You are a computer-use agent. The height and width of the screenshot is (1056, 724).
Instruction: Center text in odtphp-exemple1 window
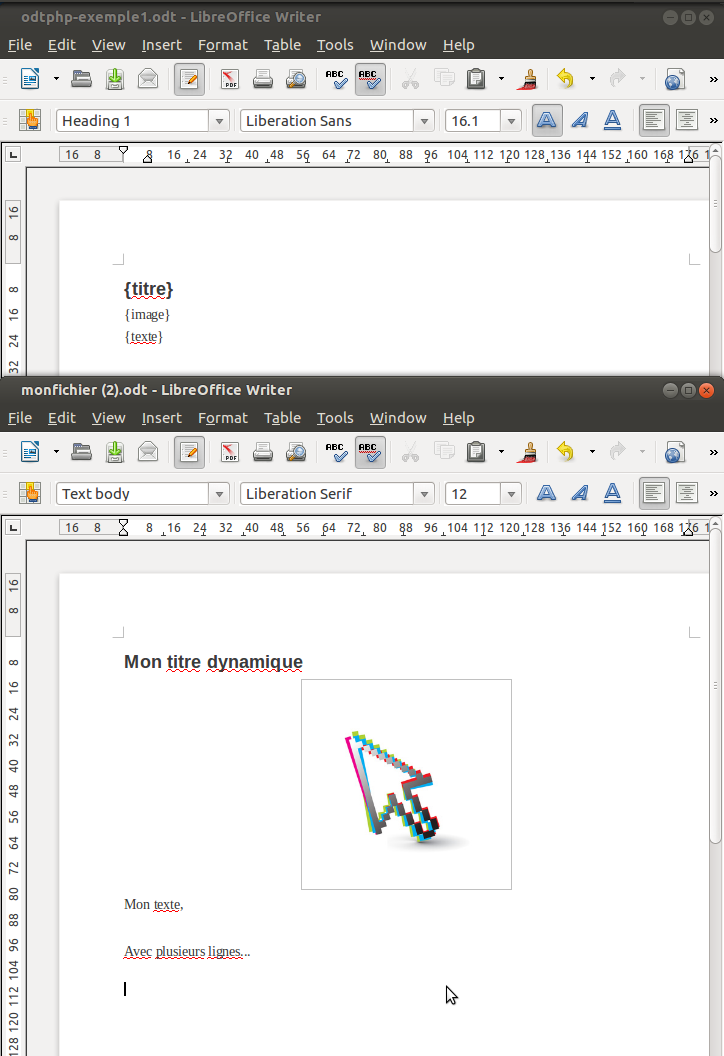pos(686,121)
